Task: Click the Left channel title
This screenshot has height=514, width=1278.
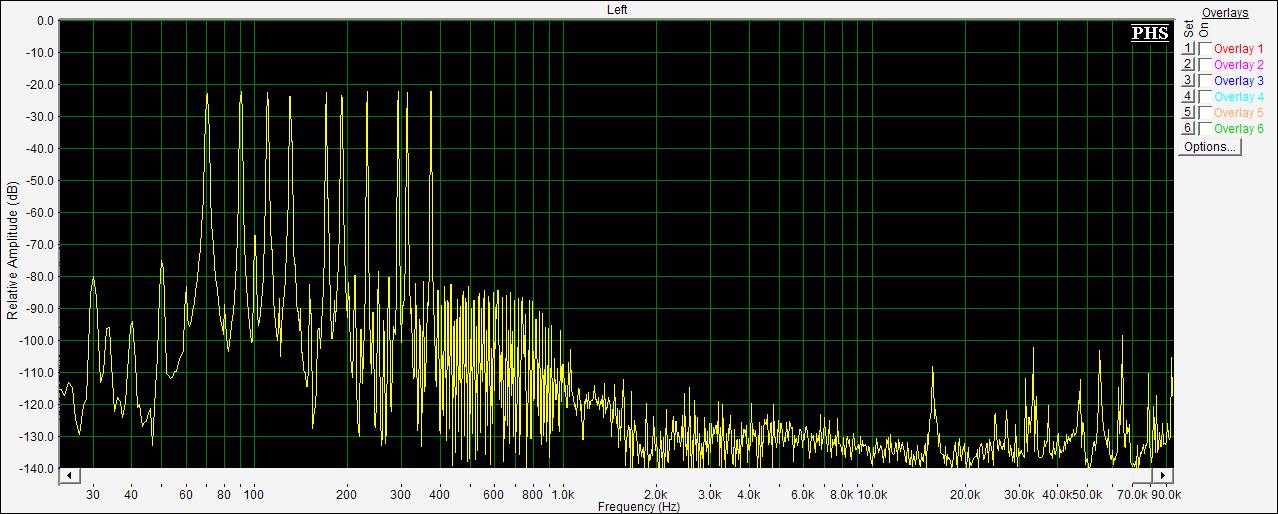Action: 617,10
